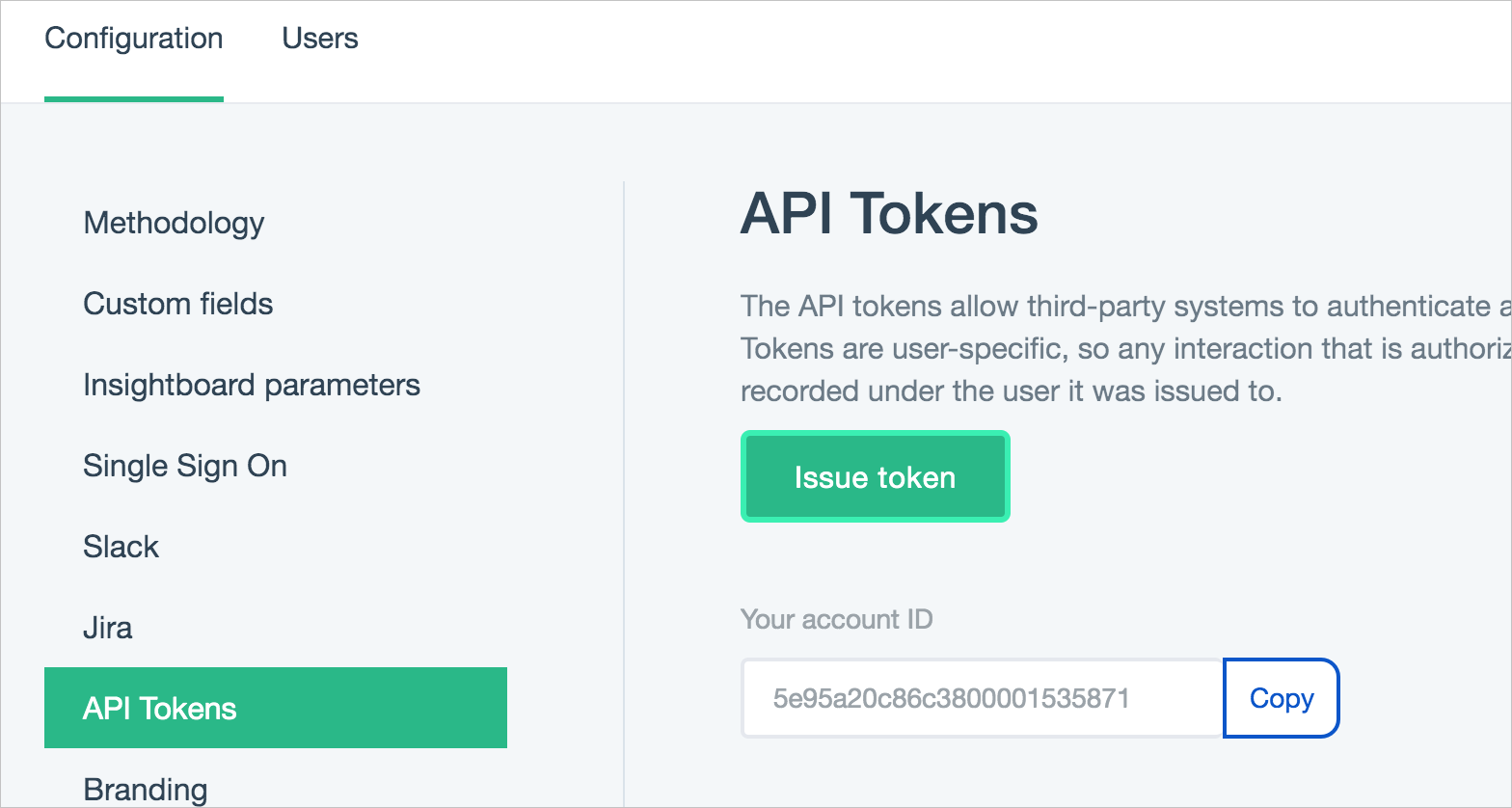Select the Slack integration item
This screenshot has height=808, width=1512.
tap(121, 547)
